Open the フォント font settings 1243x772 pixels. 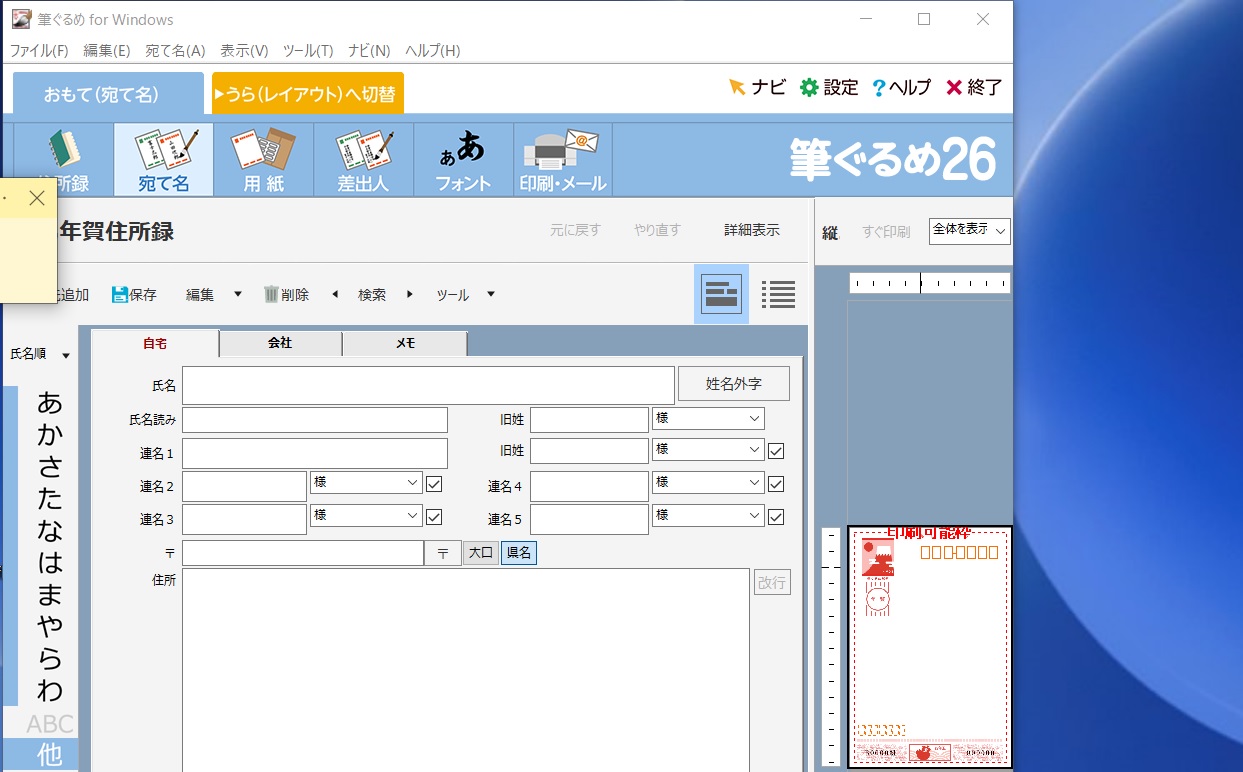(x=463, y=160)
